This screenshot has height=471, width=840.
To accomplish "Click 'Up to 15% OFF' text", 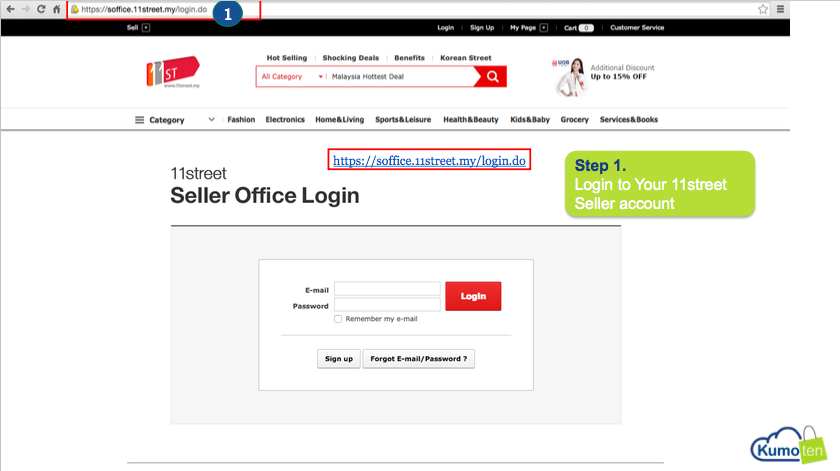I will [x=618, y=77].
